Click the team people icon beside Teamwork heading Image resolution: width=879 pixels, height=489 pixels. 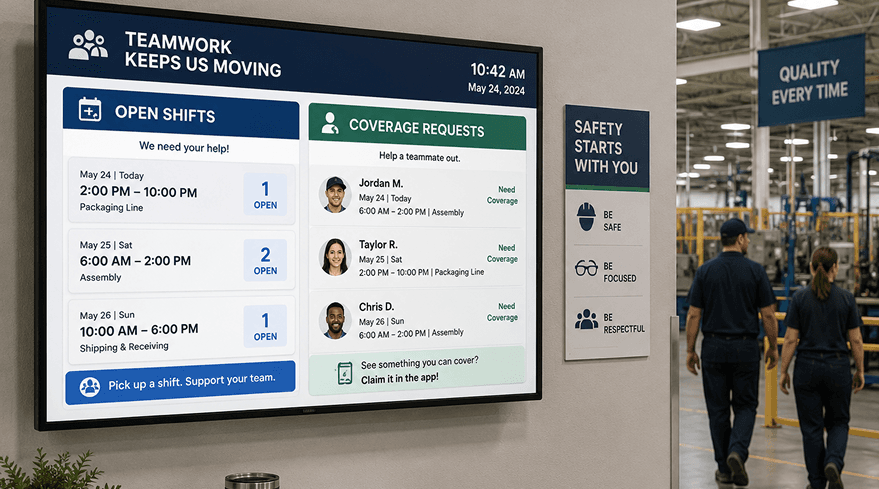pyautogui.click(x=88, y=45)
